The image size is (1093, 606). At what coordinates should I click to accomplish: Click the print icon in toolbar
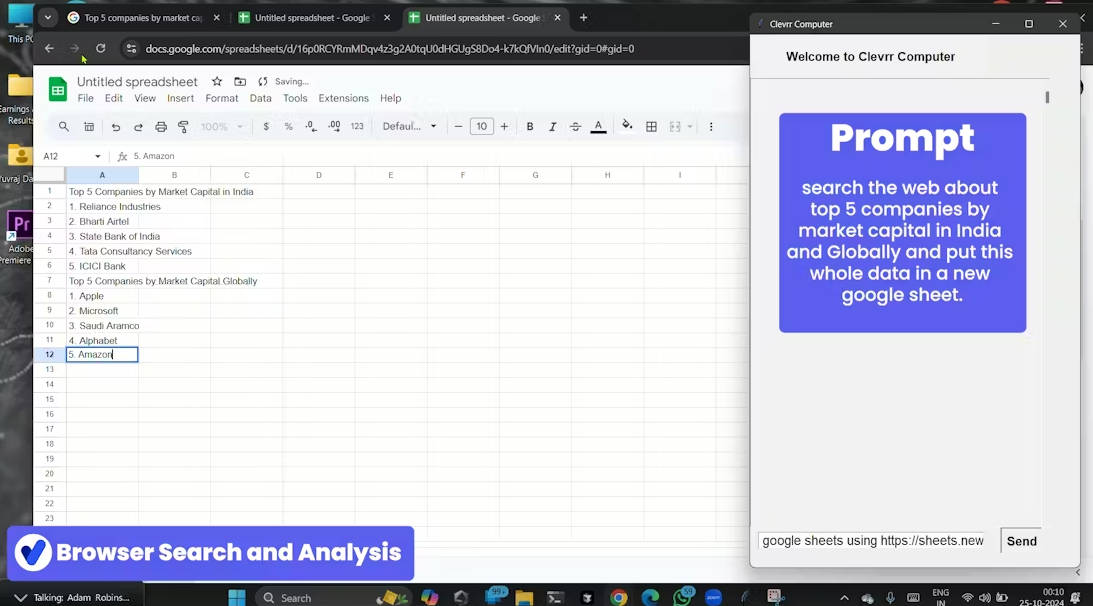click(x=161, y=127)
